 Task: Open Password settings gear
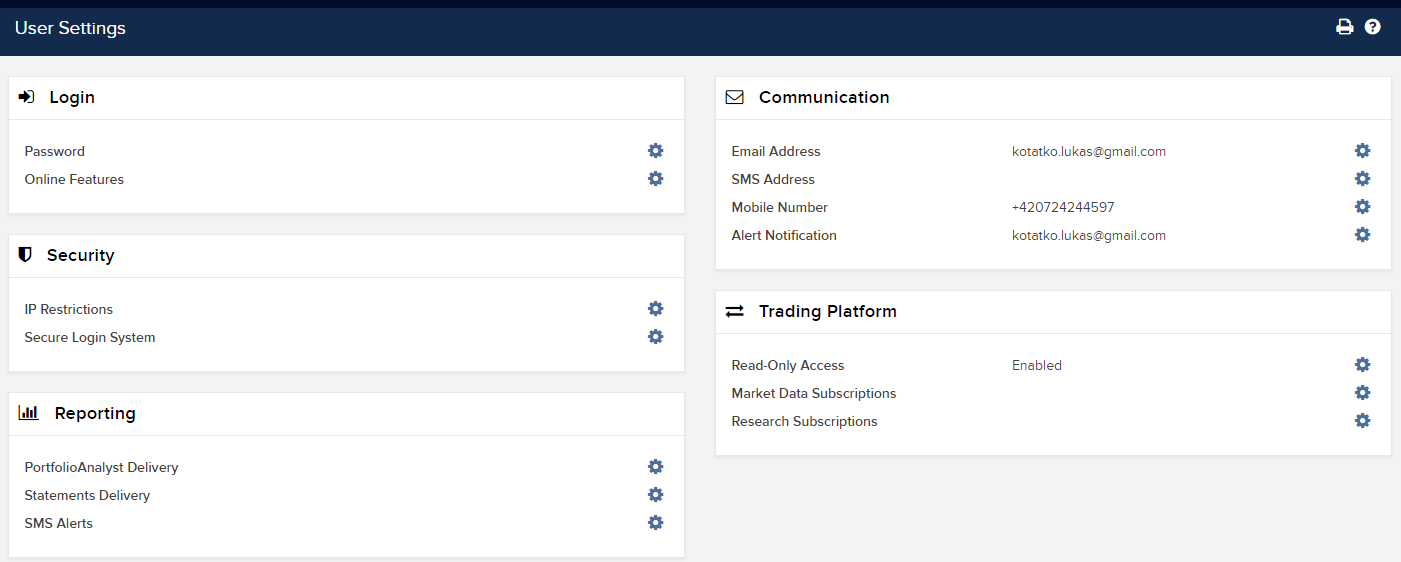[656, 151]
